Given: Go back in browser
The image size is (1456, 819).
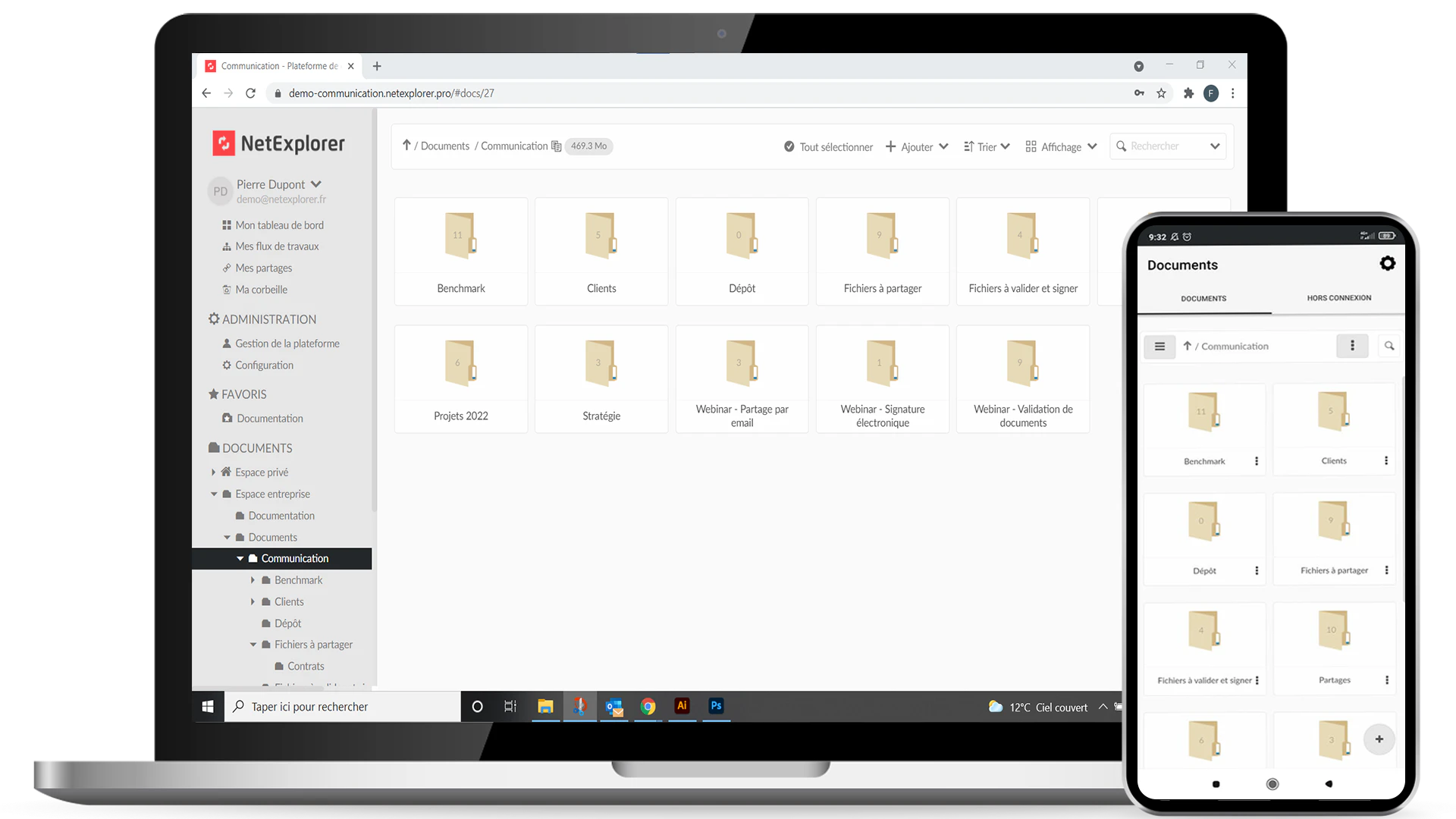Looking at the screenshot, I should (x=206, y=93).
